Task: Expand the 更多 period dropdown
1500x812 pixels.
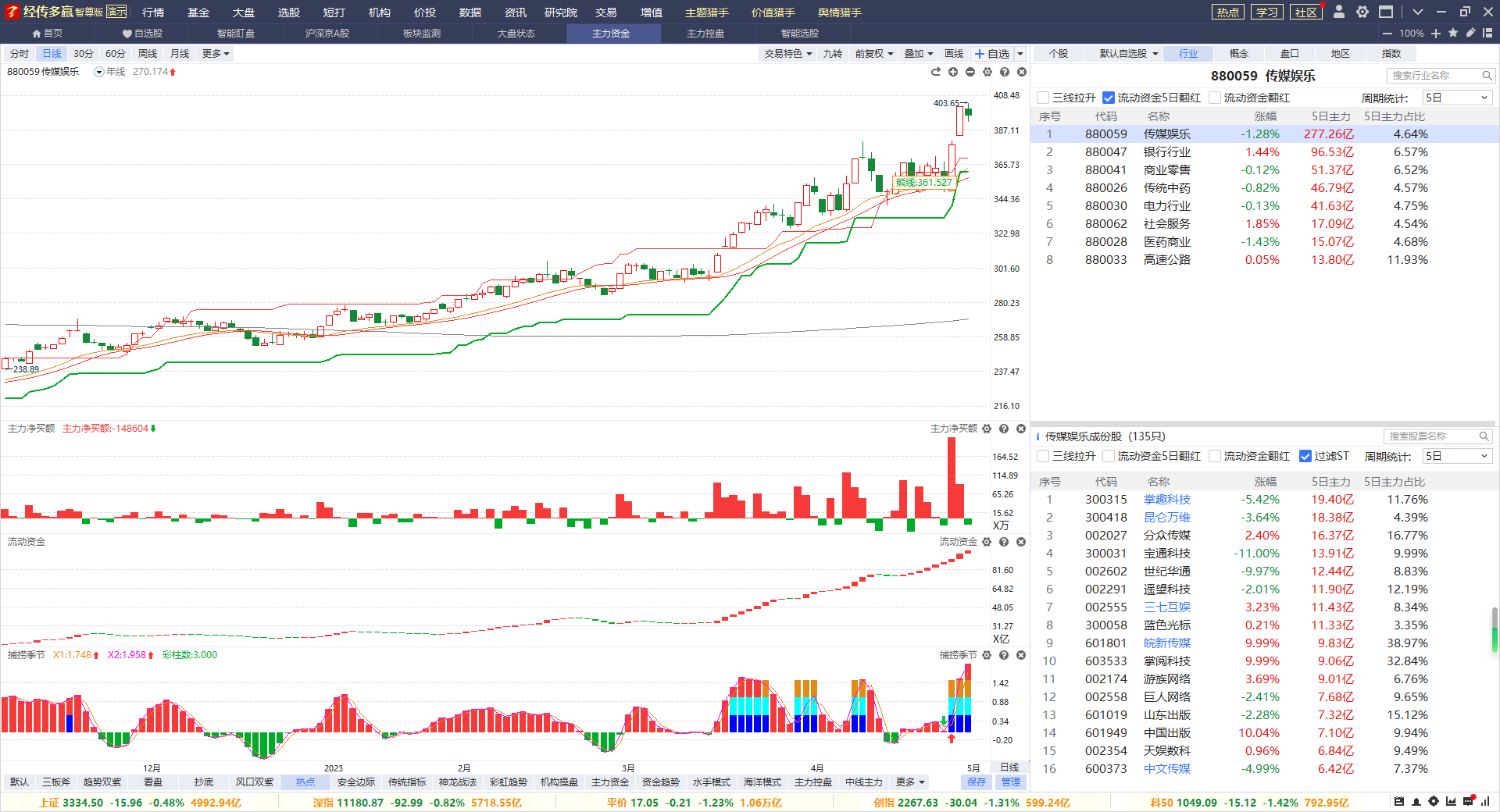Action: pyautogui.click(x=216, y=54)
